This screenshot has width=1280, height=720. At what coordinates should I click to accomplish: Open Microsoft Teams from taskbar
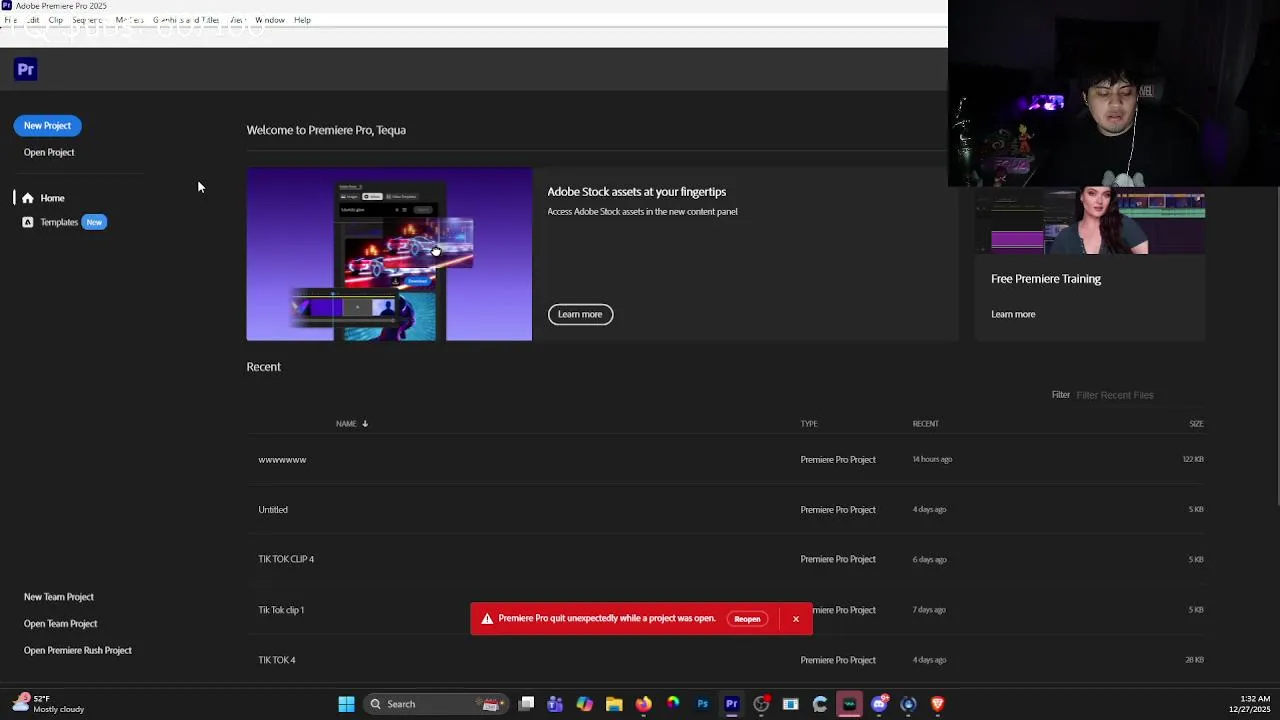click(555, 704)
